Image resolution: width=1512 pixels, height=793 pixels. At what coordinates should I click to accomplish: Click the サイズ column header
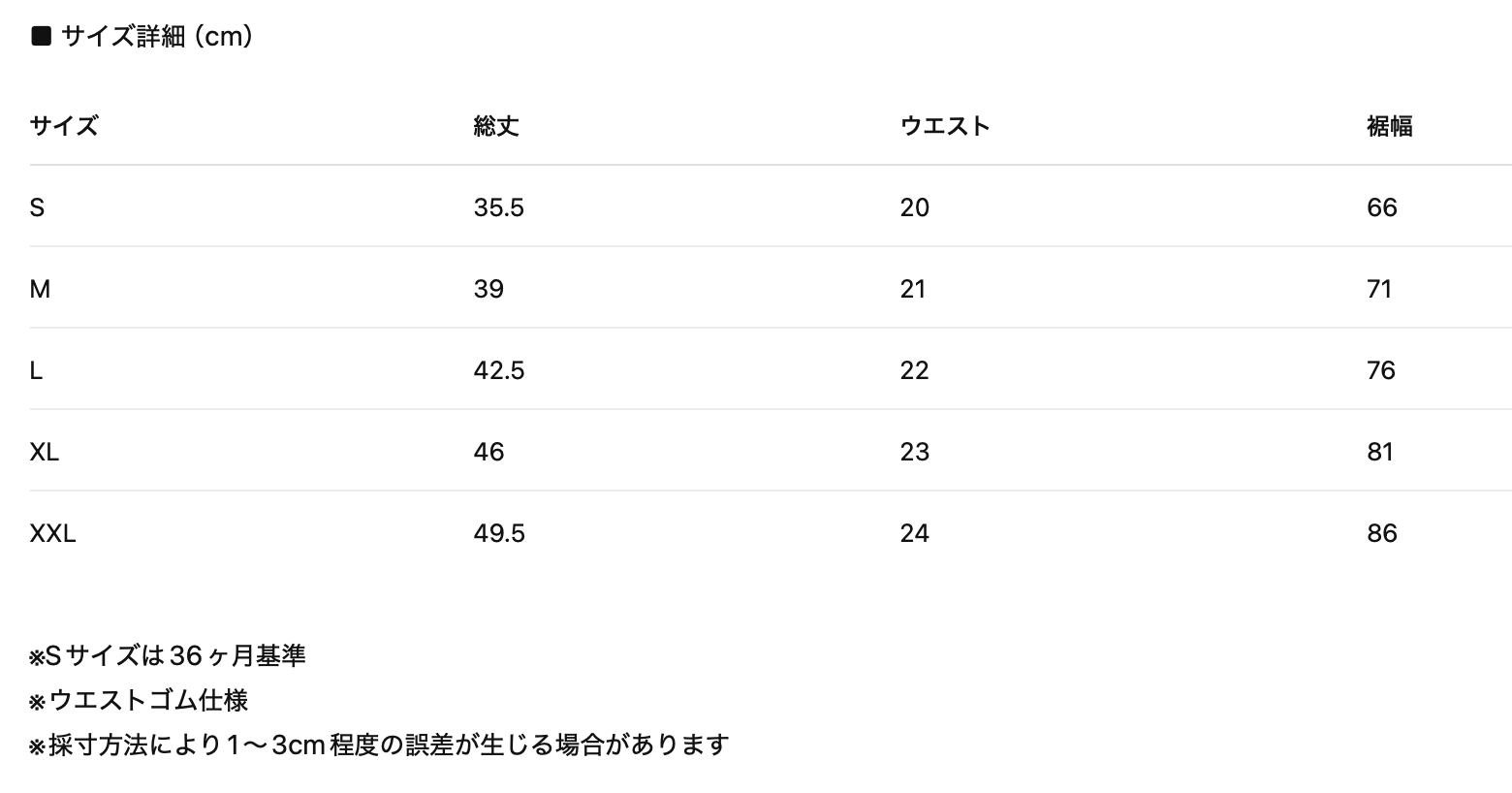point(64,126)
